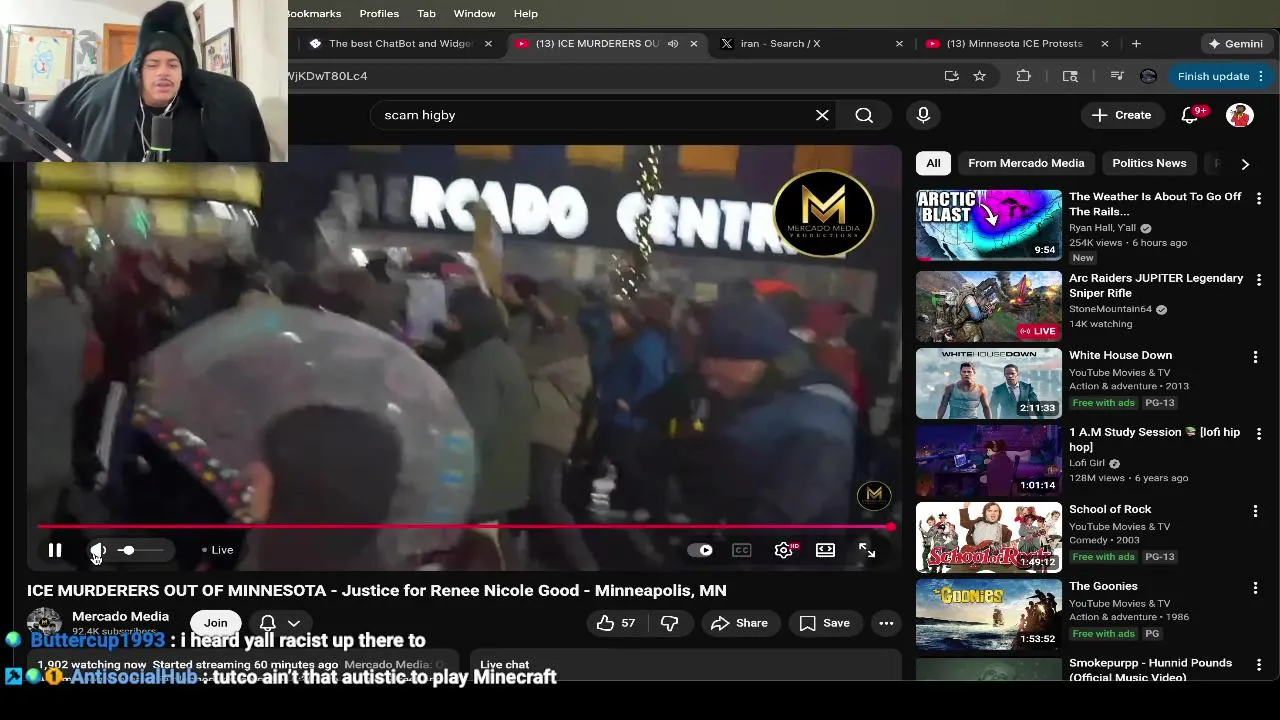
Task: Open Smokepurpp Hunnid Pounds video title
Action: click(x=1150, y=669)
